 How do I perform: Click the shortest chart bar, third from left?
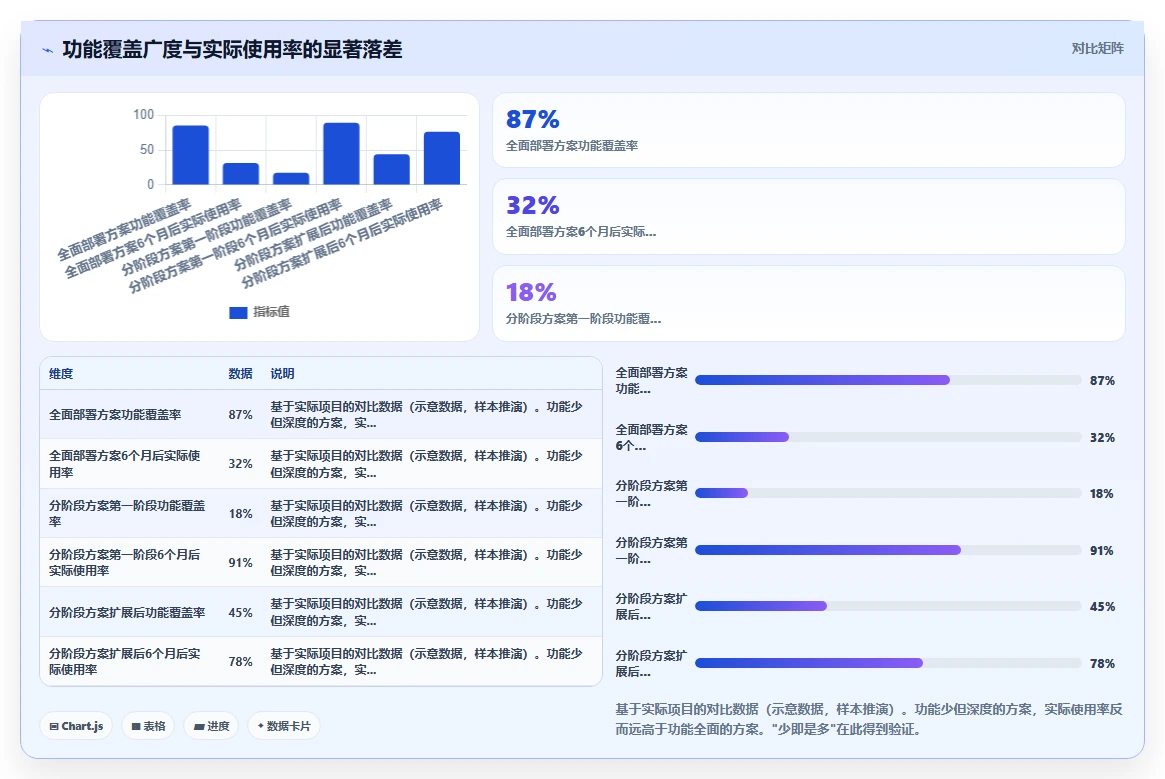[291, 178]
